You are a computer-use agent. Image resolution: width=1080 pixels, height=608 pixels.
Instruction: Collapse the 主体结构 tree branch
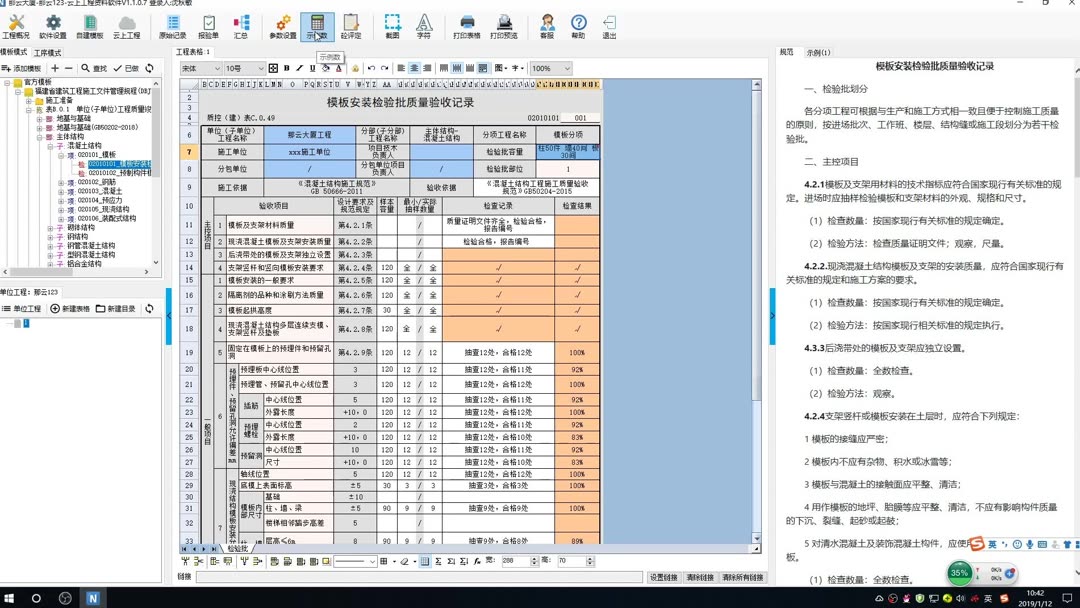38,137
